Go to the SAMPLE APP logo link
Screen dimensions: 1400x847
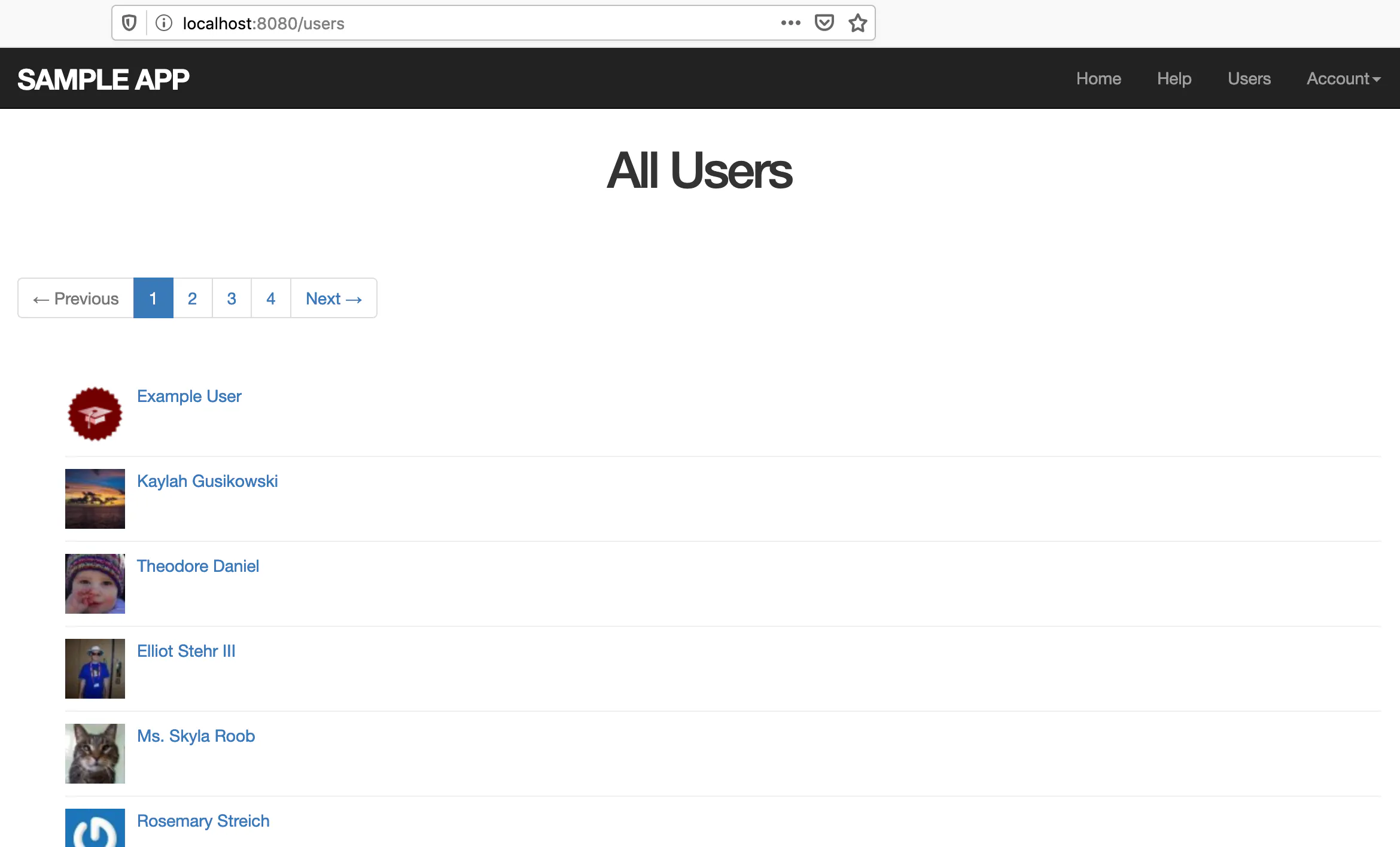coord(104,80)
